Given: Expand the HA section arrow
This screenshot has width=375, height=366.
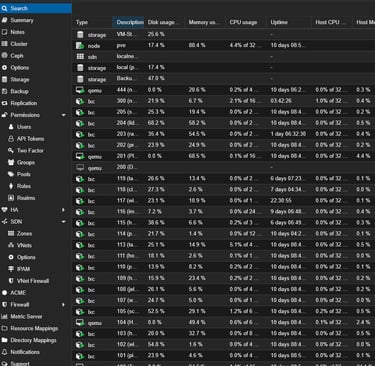Looking at the screenshot, I should 63,210.
